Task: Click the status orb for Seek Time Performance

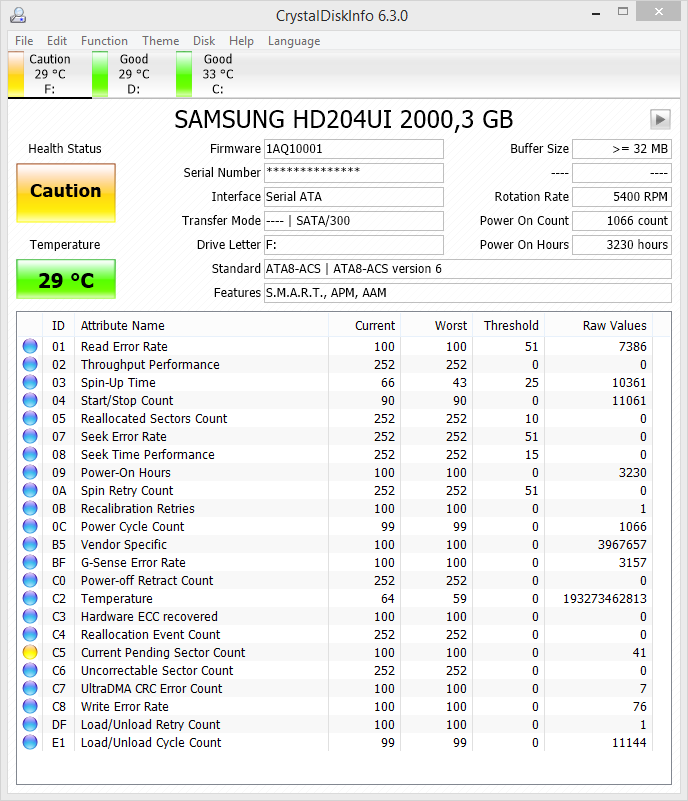Action: pos(30,454)
